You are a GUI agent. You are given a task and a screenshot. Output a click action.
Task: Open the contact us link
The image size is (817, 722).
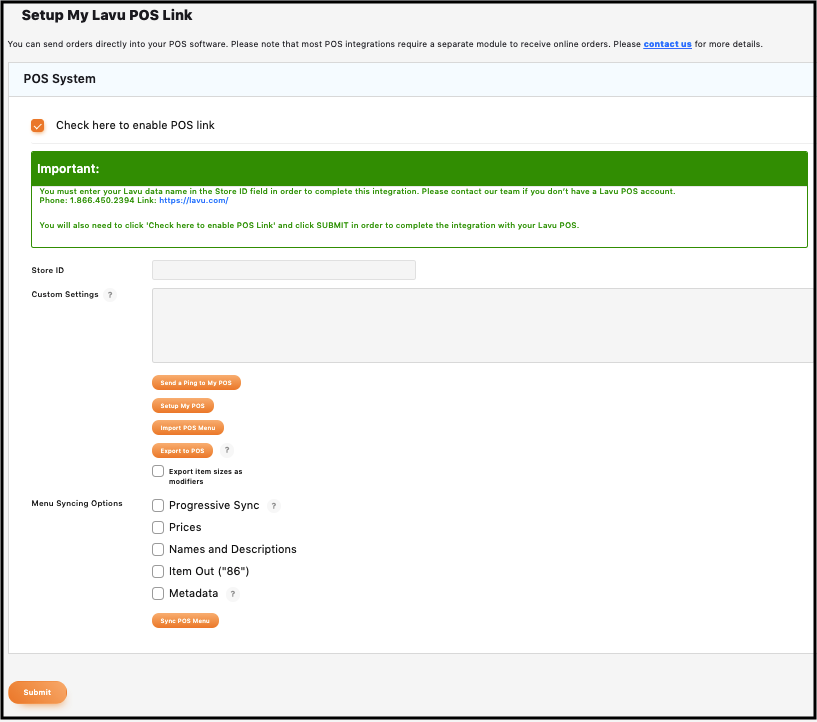coord(667,44)
